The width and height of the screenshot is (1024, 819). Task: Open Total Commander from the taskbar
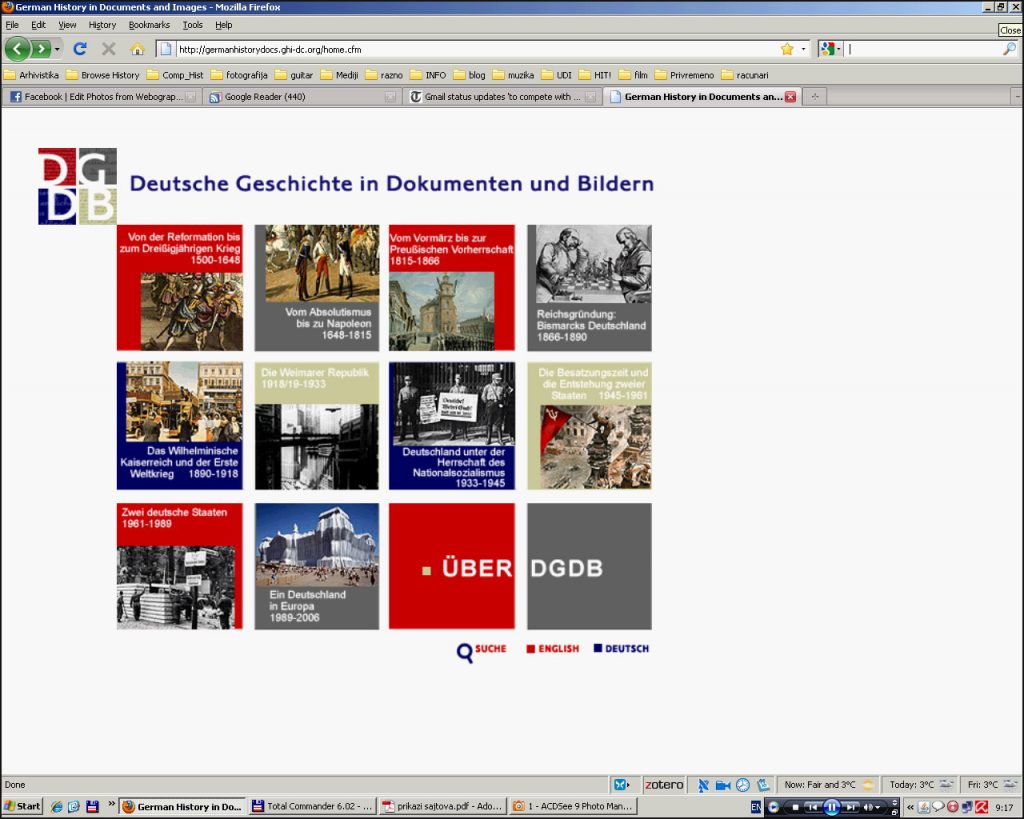313,806
